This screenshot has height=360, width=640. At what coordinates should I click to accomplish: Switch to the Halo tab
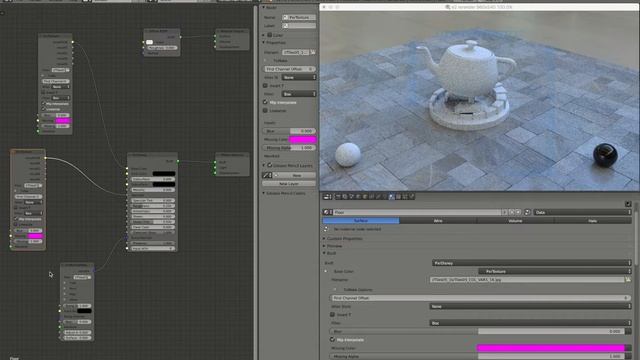click(x=593, y=221)
